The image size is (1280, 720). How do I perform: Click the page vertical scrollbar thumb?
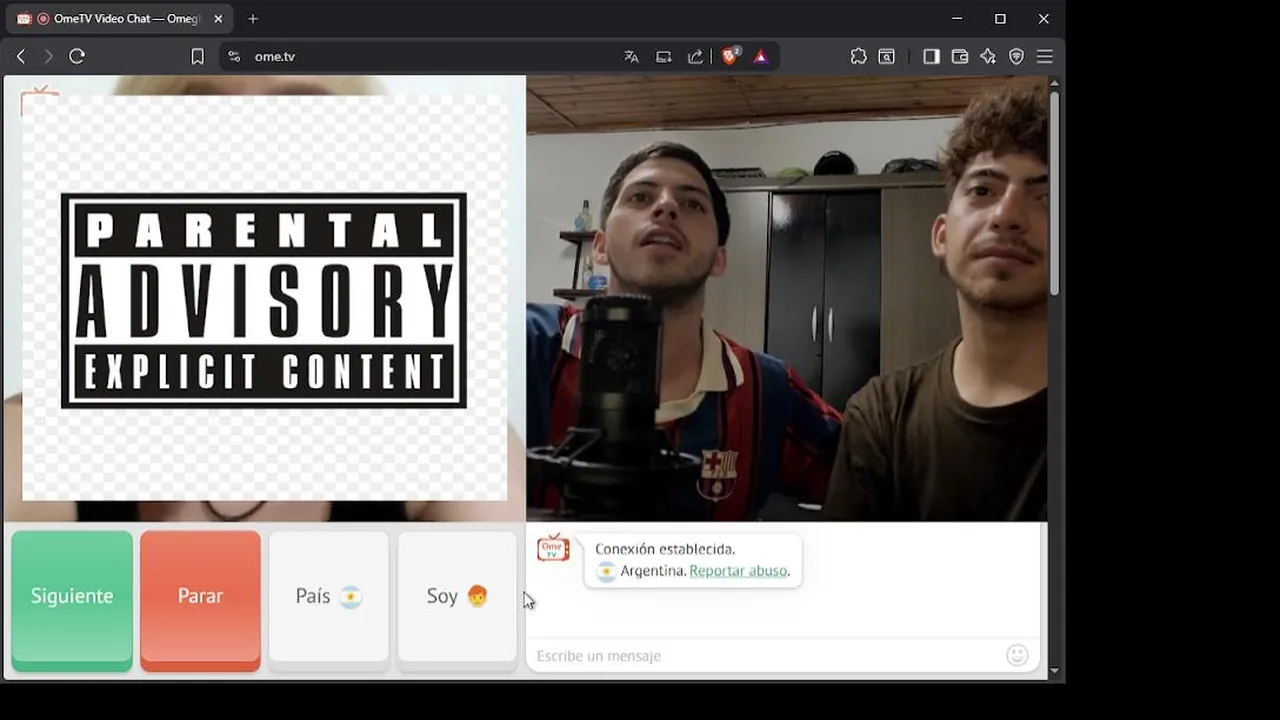coord(1054,195)
